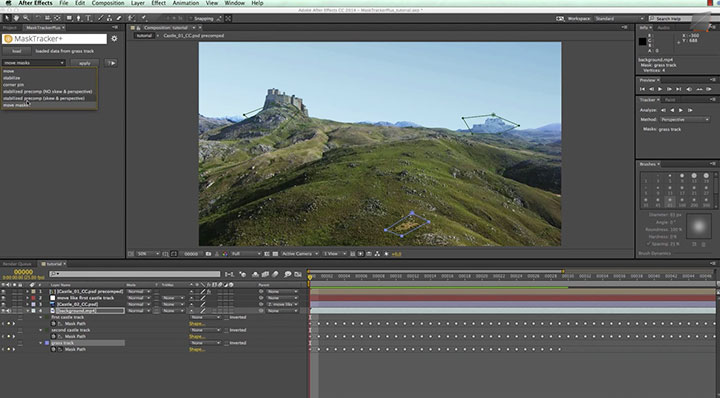
Task: Collapse background.mp4 layer twirl arrow
Action: click(x=27, y=311)
